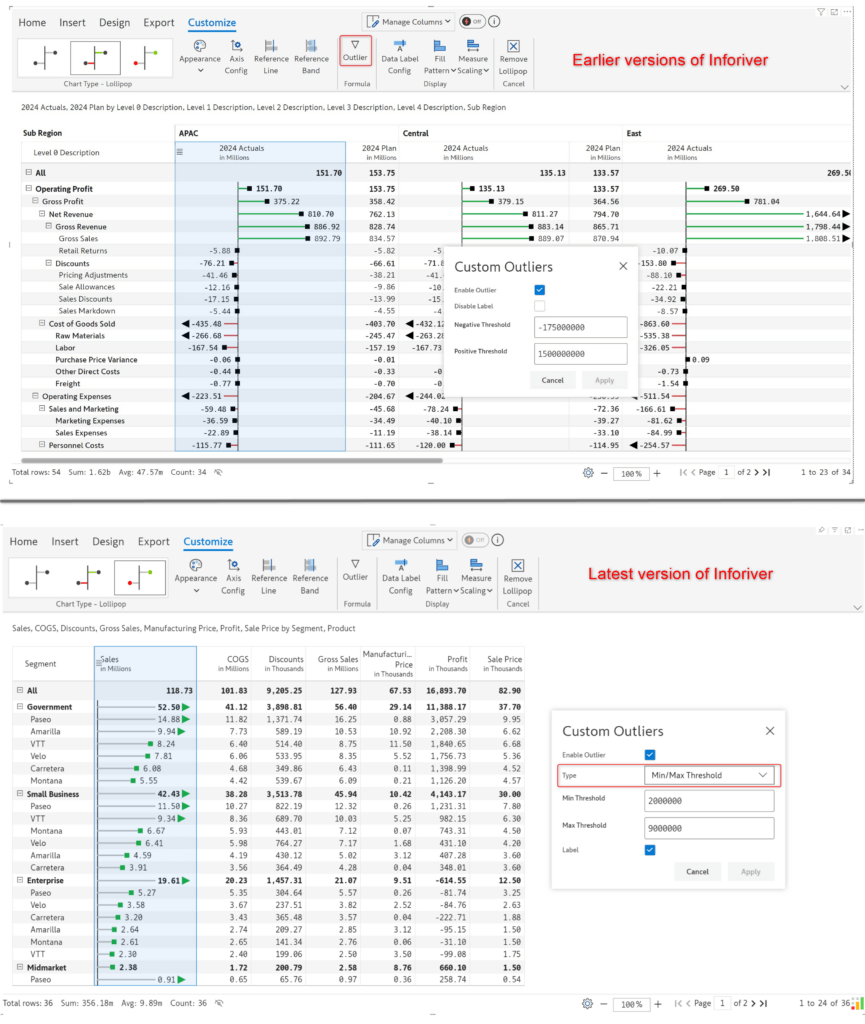Click the Reference Line icon
This screenshot has height=1024, width=865.
pyautogui.click(x=271, y=50)
